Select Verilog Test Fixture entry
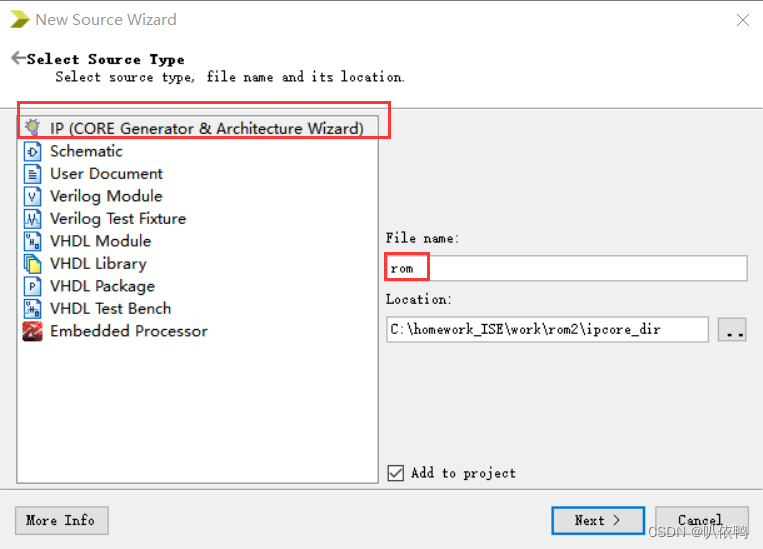763x549 pixels. [x=118, y=219]
